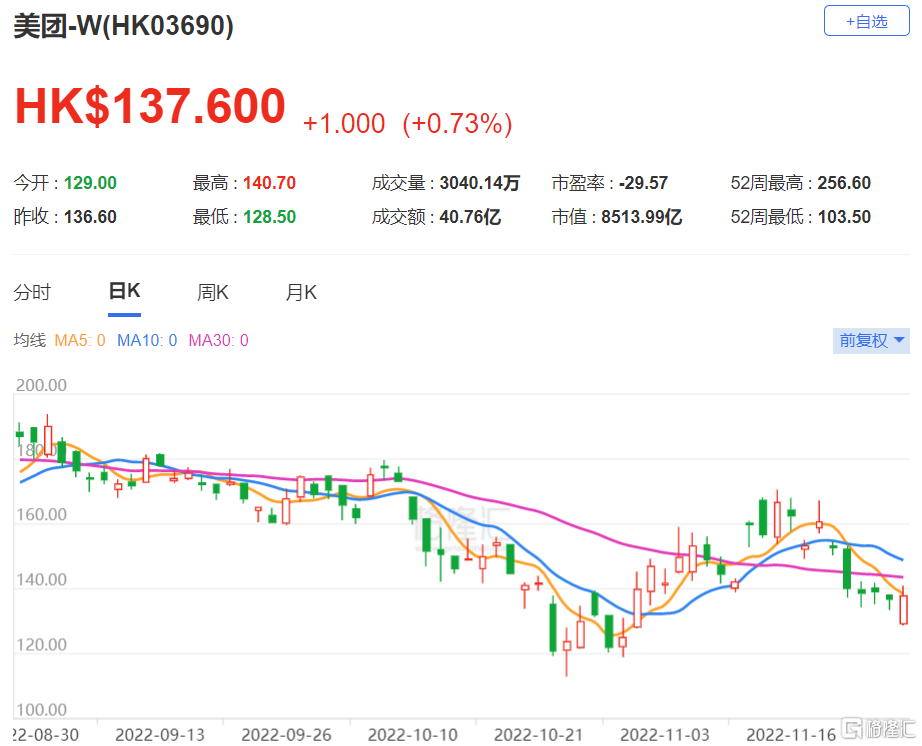Click the MA30 moving average label
Screen dimensions: 922x746
(218, 340)
